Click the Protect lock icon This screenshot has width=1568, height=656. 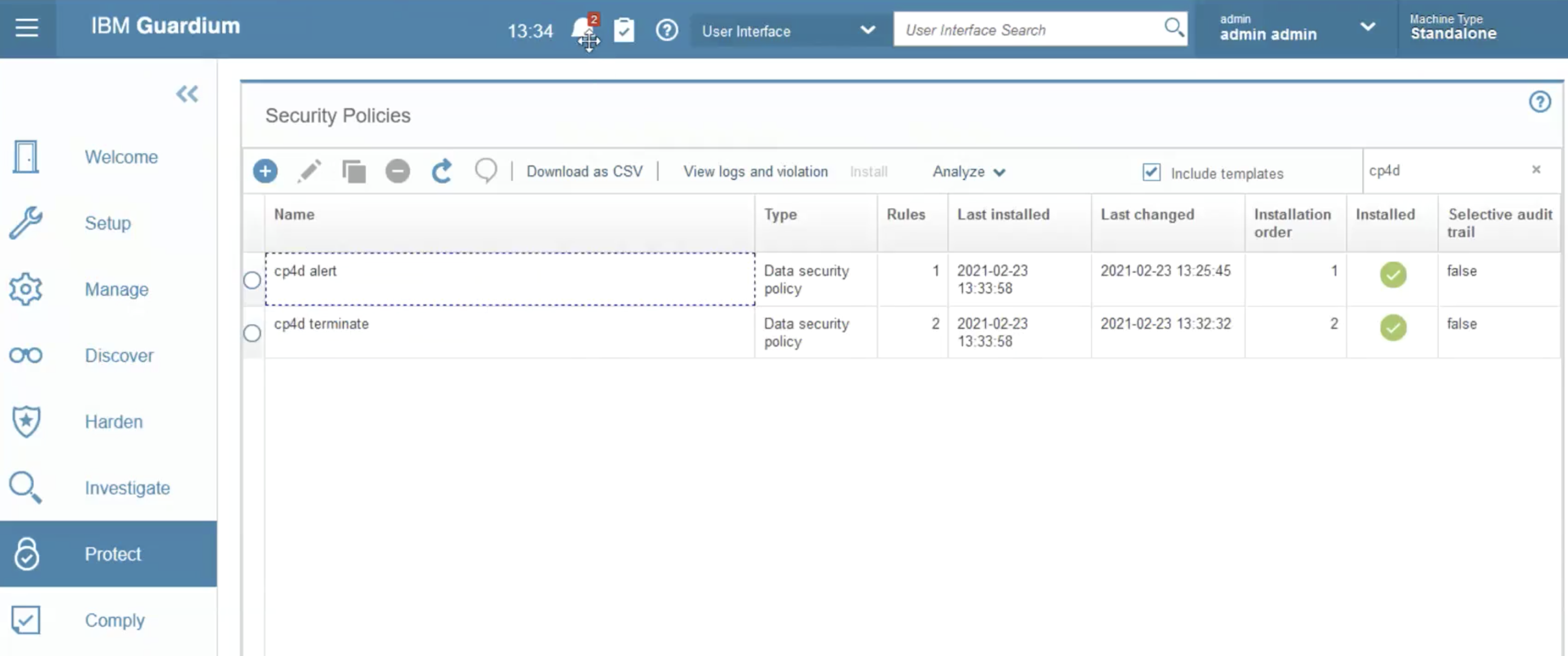tap(27, 554)
